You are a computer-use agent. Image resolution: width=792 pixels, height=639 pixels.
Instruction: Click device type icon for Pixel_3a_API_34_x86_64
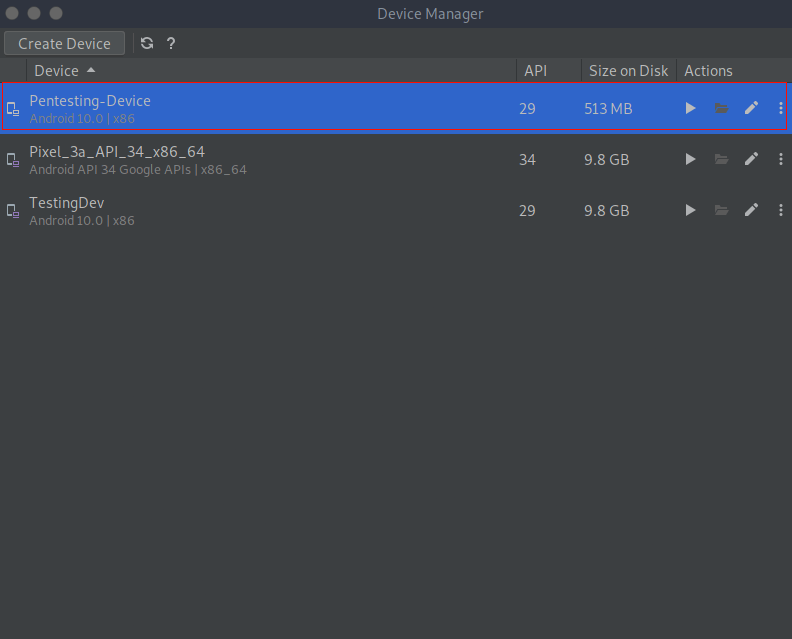click(13, 160)
